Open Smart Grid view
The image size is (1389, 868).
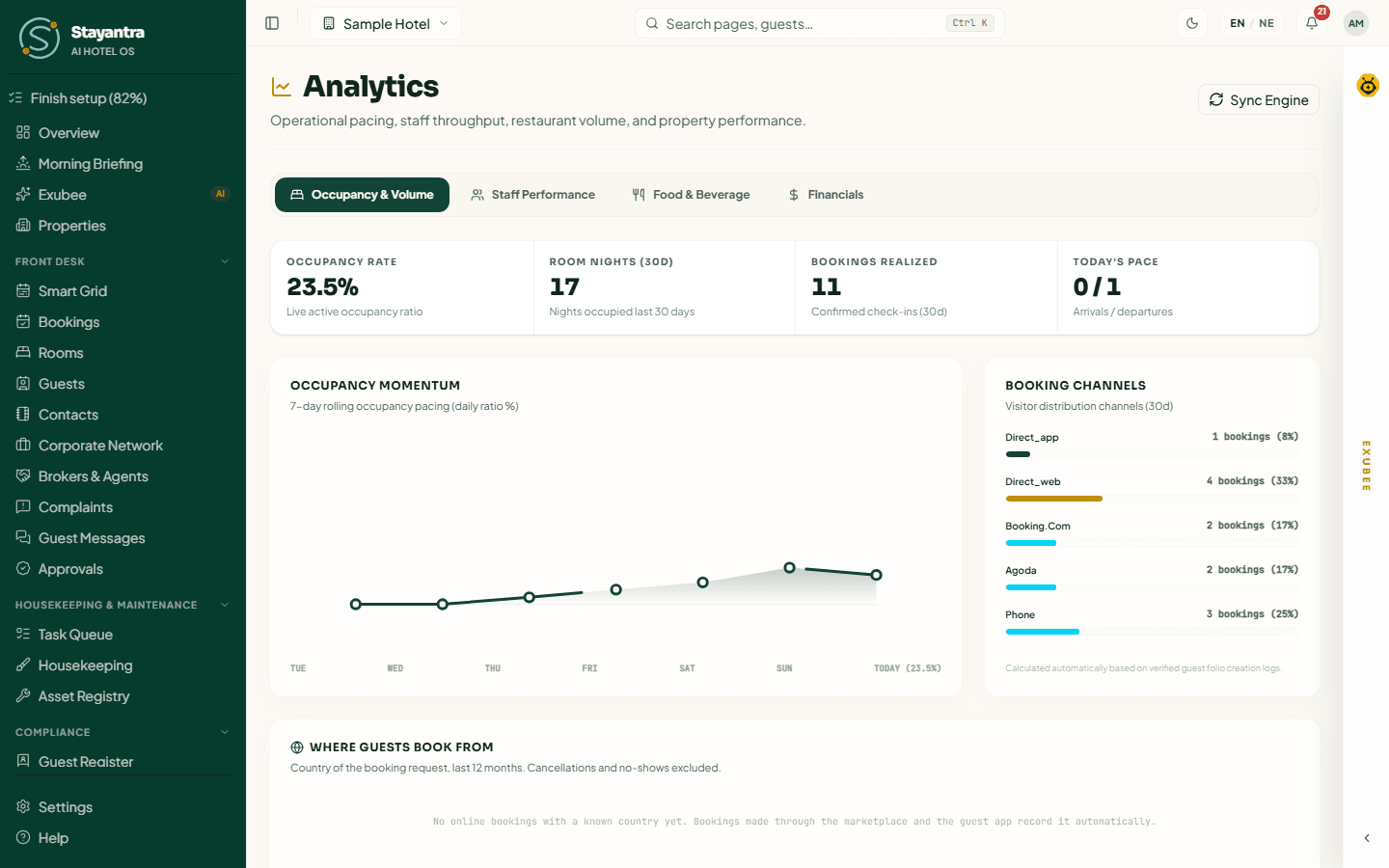tap(123, 291)
